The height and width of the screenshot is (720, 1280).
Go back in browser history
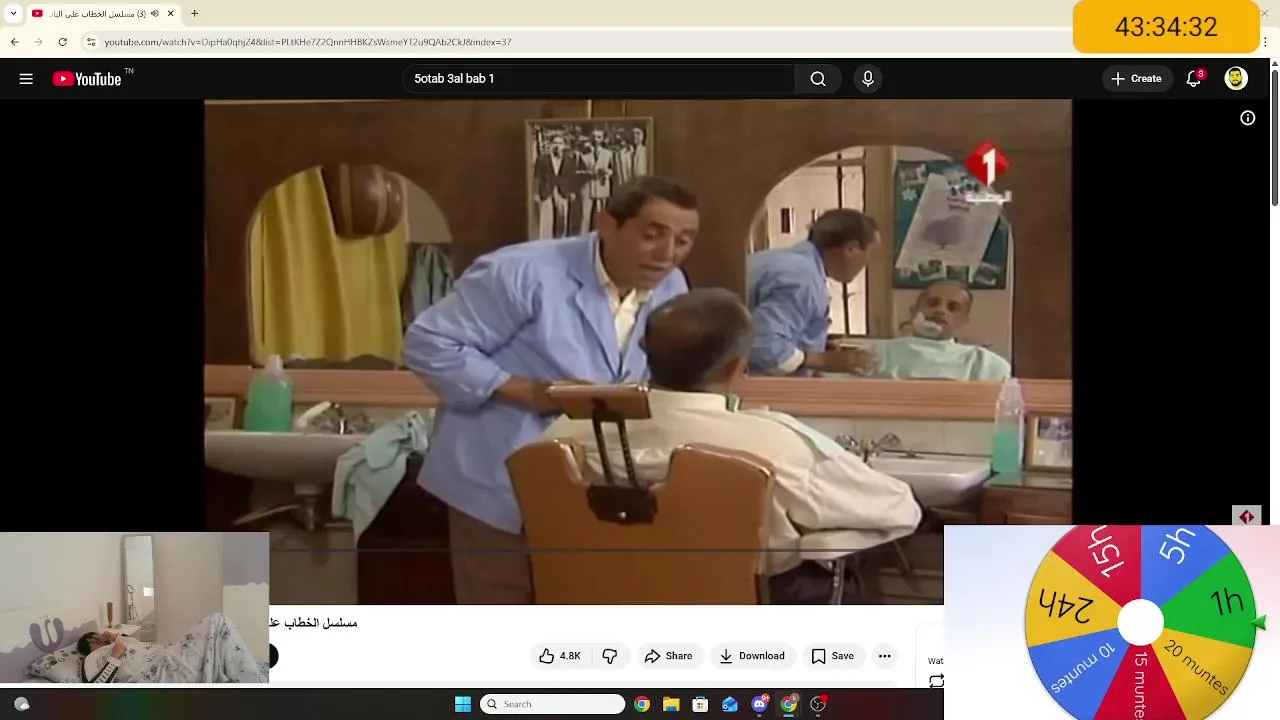coord(15,42)
